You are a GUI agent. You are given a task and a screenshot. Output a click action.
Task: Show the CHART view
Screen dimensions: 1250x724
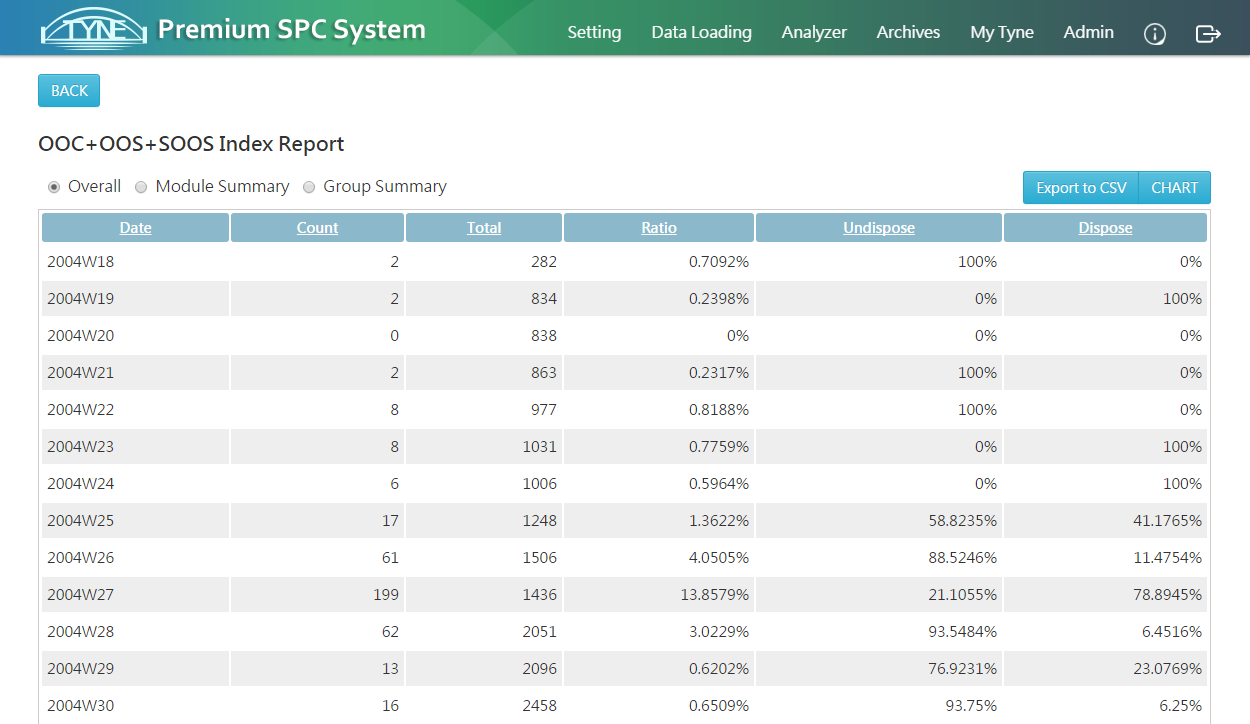point(1174,188)
